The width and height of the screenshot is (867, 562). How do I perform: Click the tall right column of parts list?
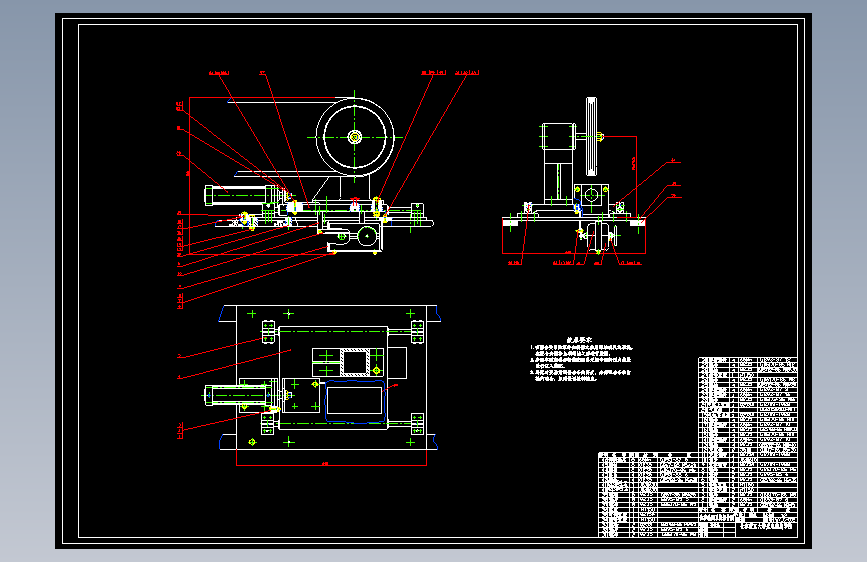[748, 433]
